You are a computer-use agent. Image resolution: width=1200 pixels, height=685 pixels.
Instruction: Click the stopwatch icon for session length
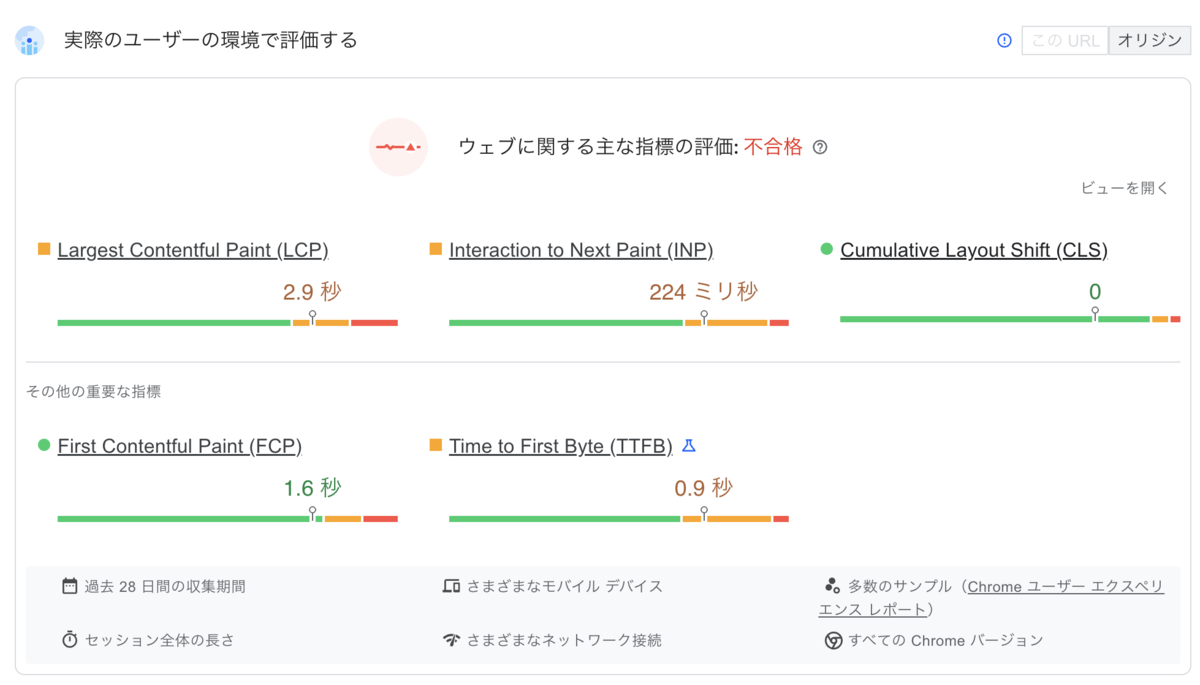pyautogui.click(x=70, y=639)
